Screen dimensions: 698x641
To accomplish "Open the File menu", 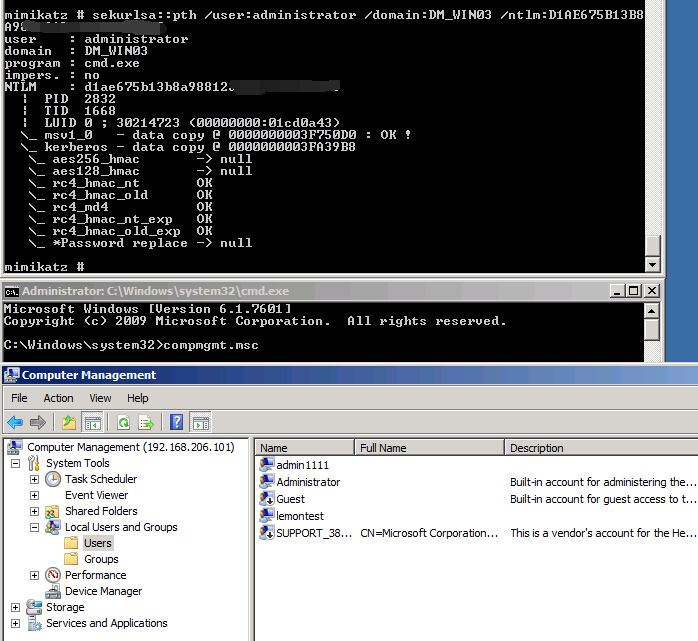I will click(19, 398).
